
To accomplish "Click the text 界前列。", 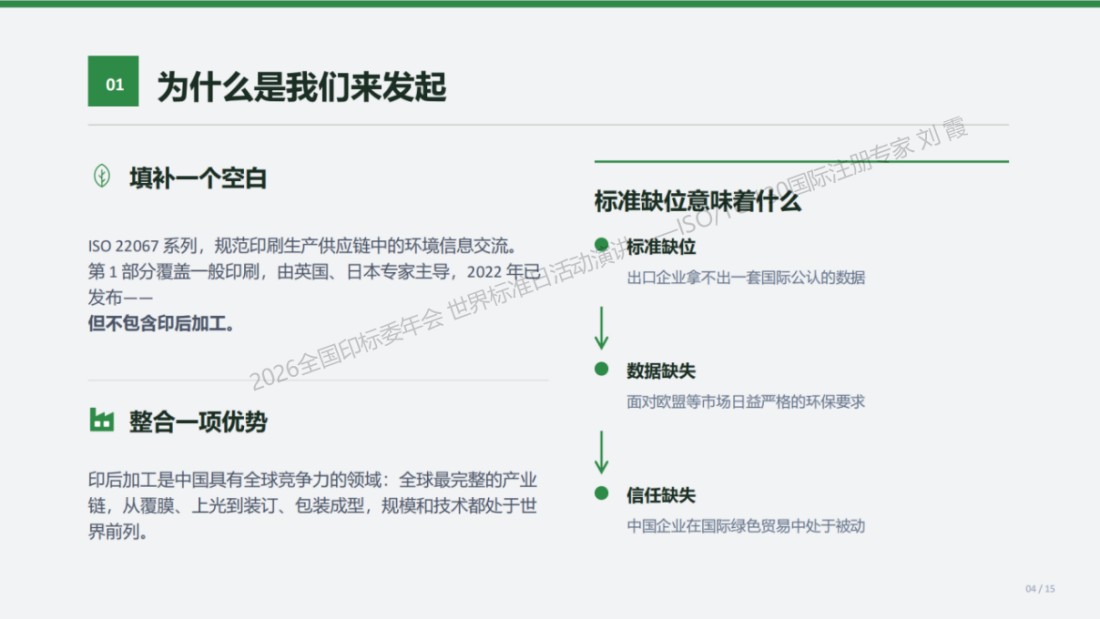I will point(119,532).
